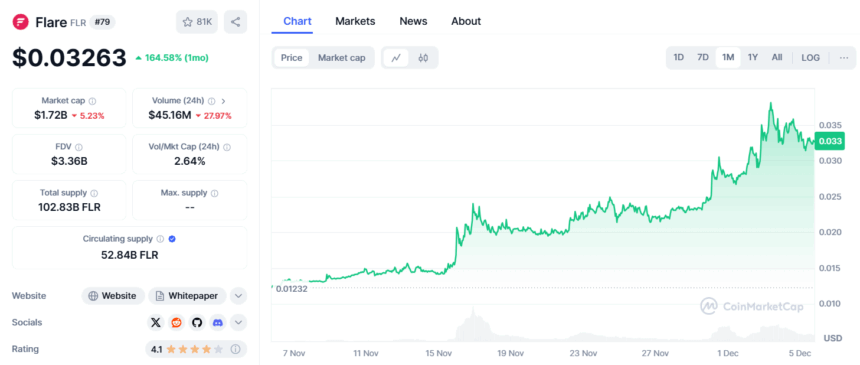Open the Website link button
Screen dimensions: 860x365
click(x=113, y=296)
